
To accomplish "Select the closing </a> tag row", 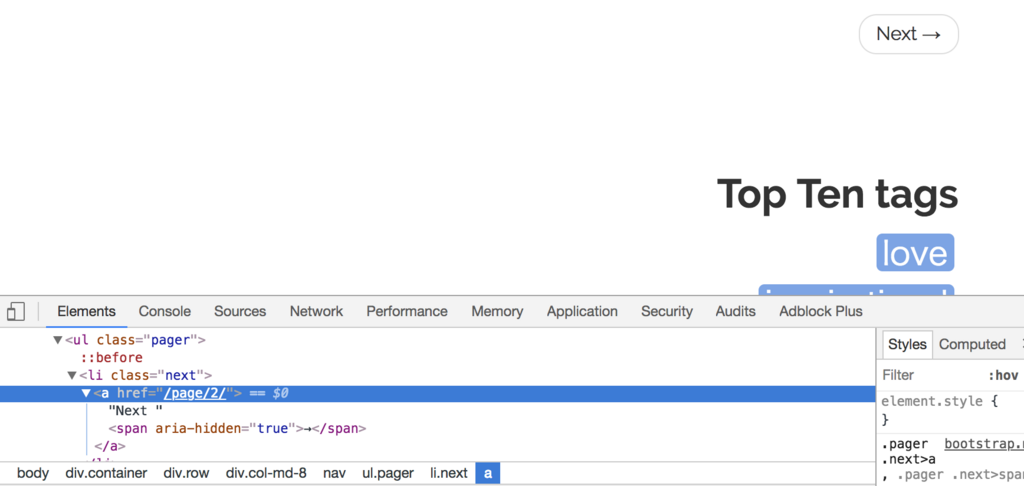I will point(110,446).
